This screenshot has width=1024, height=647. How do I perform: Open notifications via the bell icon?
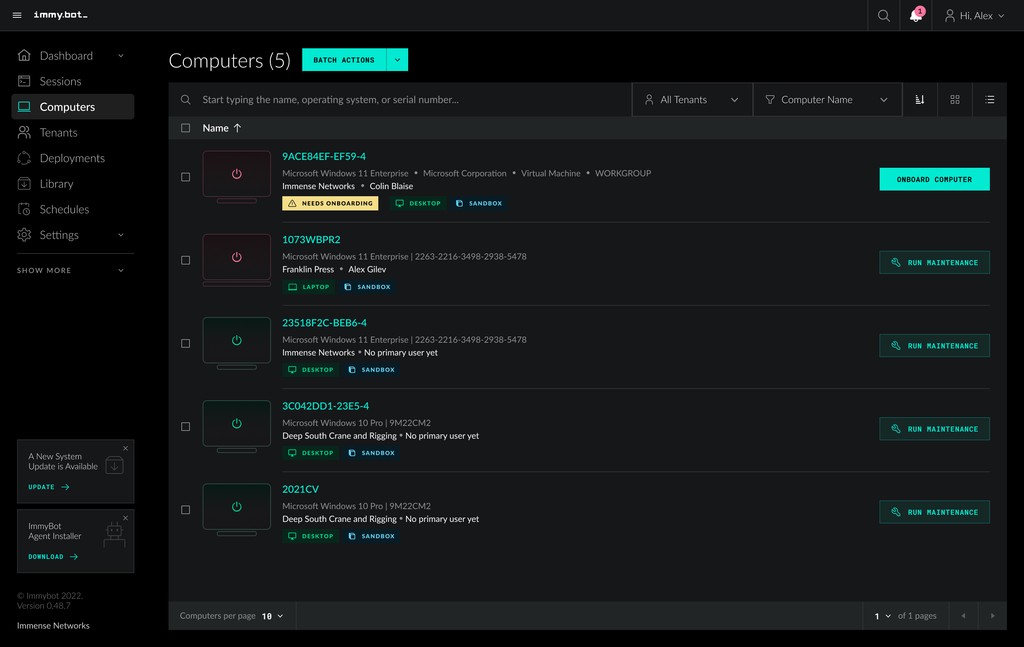click(x=915, y=15)
